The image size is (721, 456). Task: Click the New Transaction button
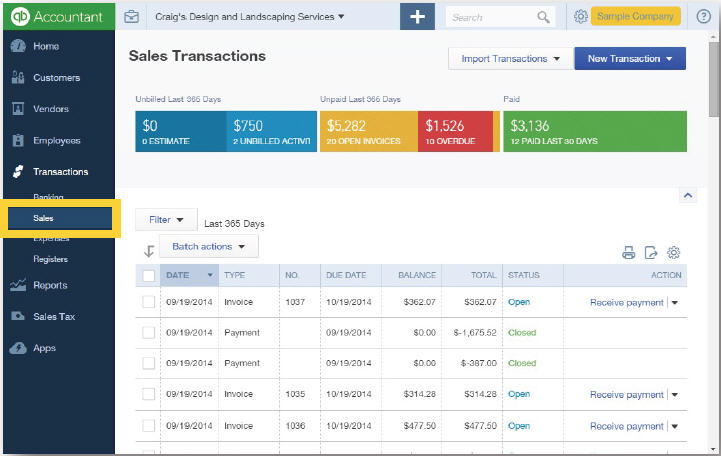tap(629, 59)
